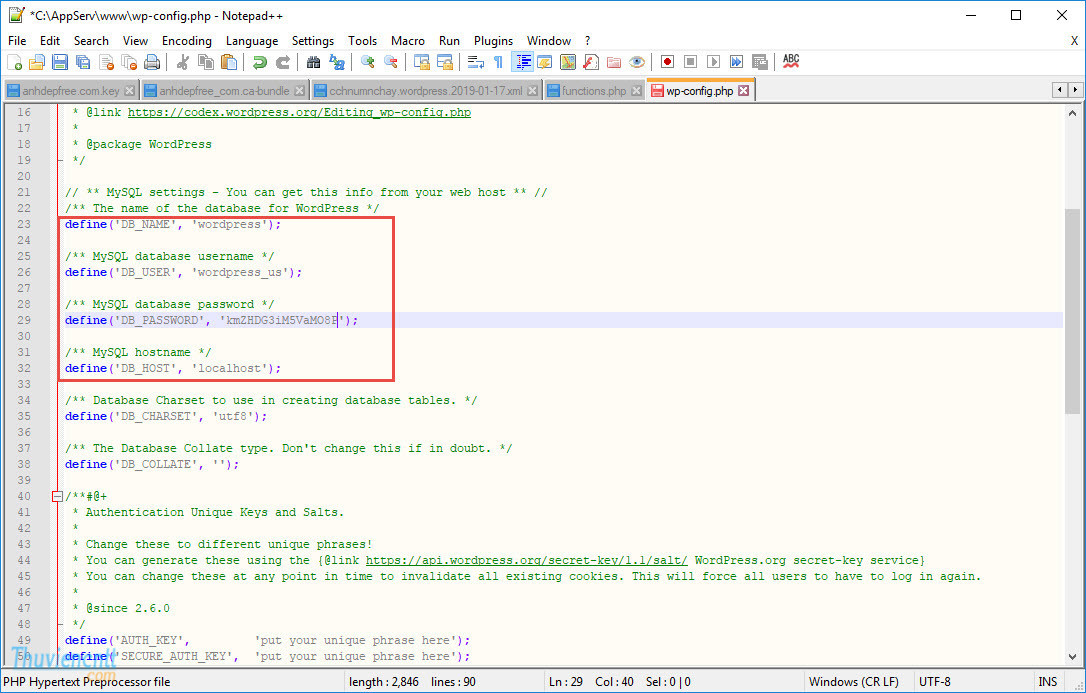Image resolution: width=1086 pixels, height=693 pixels.
Task: Click the vertical scrollbar down arrow
Action: click(1072, 656)
